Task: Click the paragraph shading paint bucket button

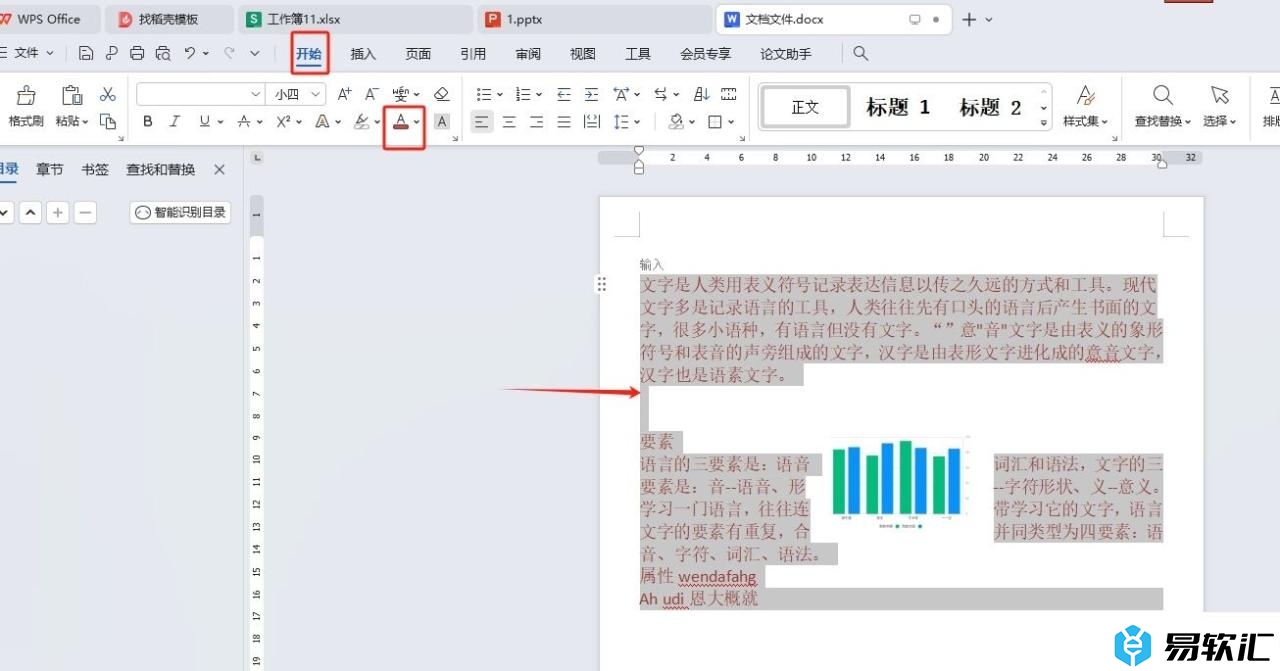Action: point(676,121)
